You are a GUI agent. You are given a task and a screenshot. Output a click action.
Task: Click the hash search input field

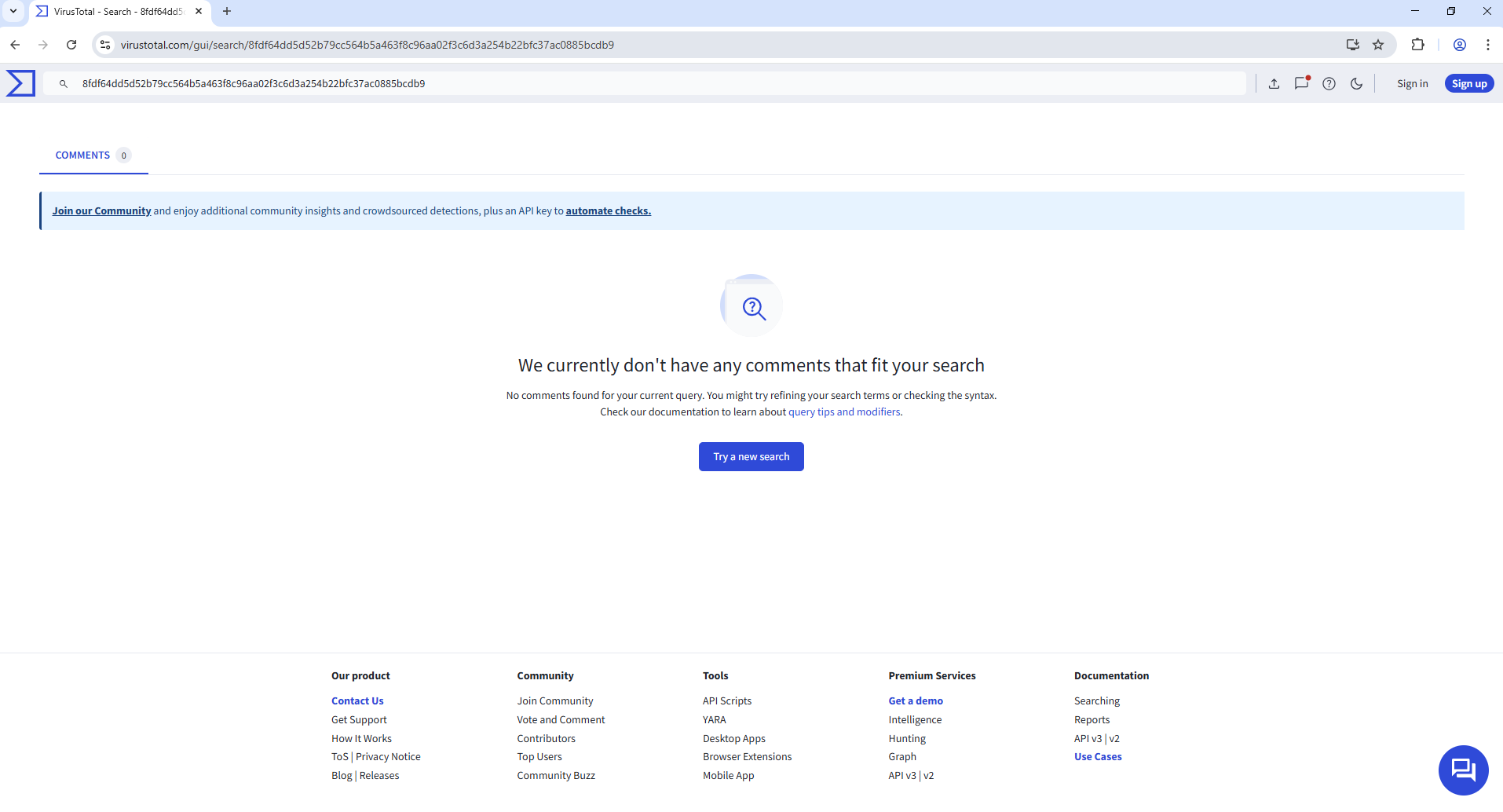click(644, 84)
